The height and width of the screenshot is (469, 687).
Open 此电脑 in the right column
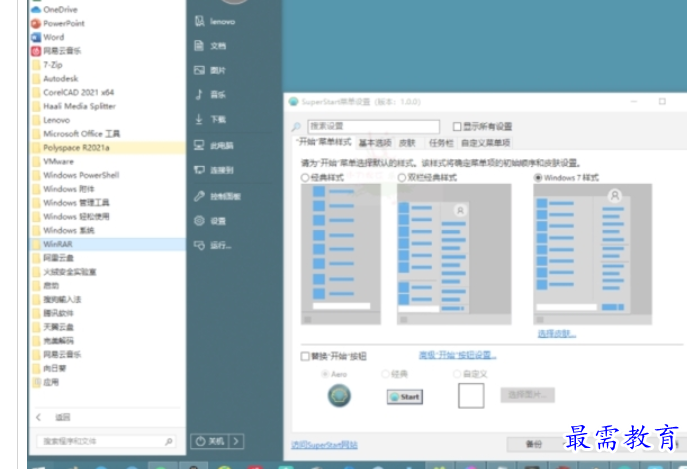[214, 145]
